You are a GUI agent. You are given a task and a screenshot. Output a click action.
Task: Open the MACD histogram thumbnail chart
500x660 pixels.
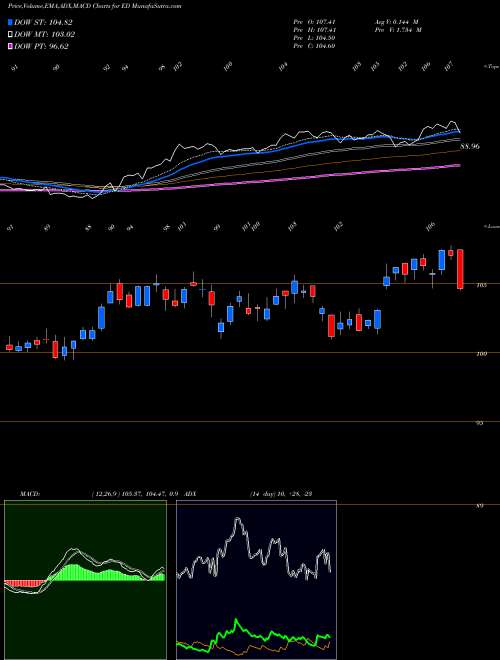pos(85,580)
